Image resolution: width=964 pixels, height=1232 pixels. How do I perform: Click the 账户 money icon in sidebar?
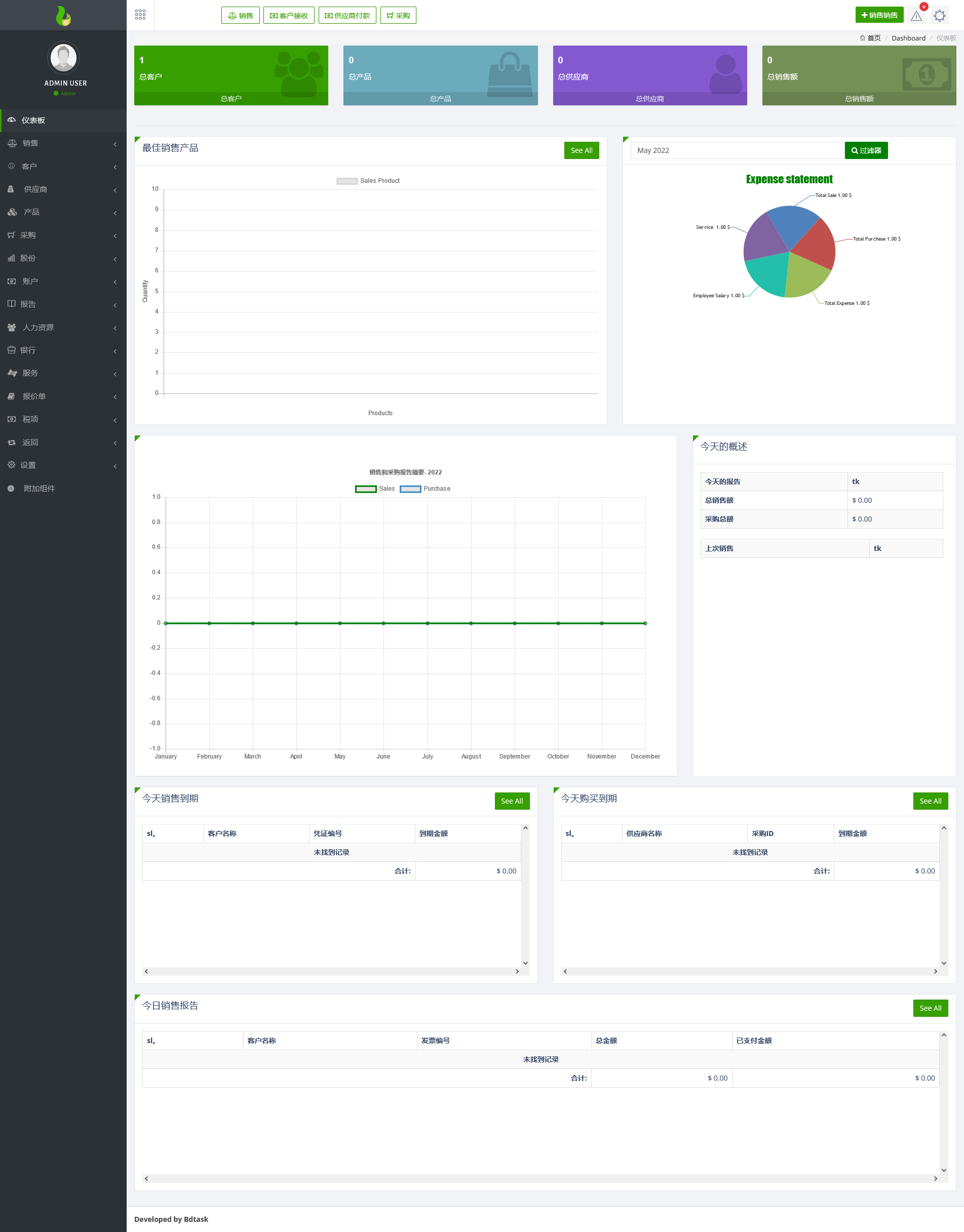tap(11, 281)
